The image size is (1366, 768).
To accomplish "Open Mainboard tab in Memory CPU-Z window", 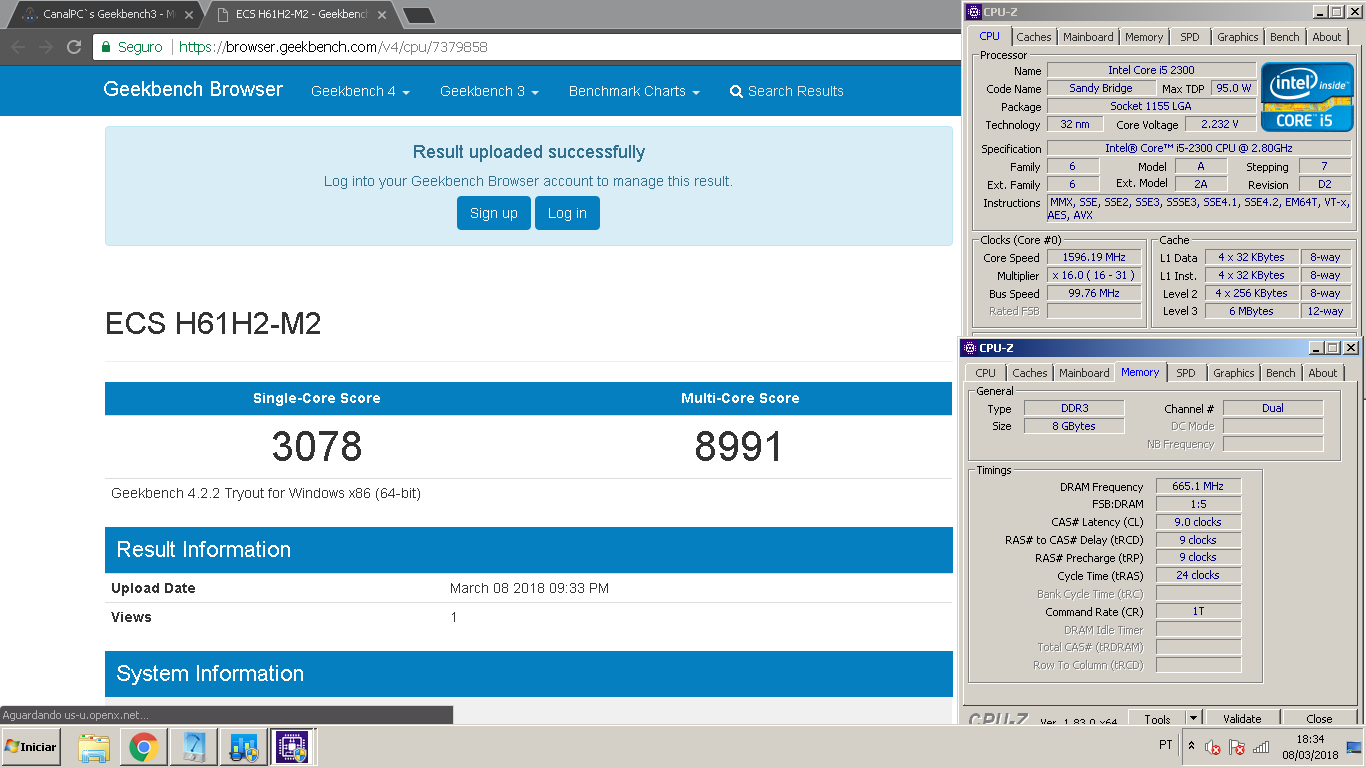I will (1084, 373).
